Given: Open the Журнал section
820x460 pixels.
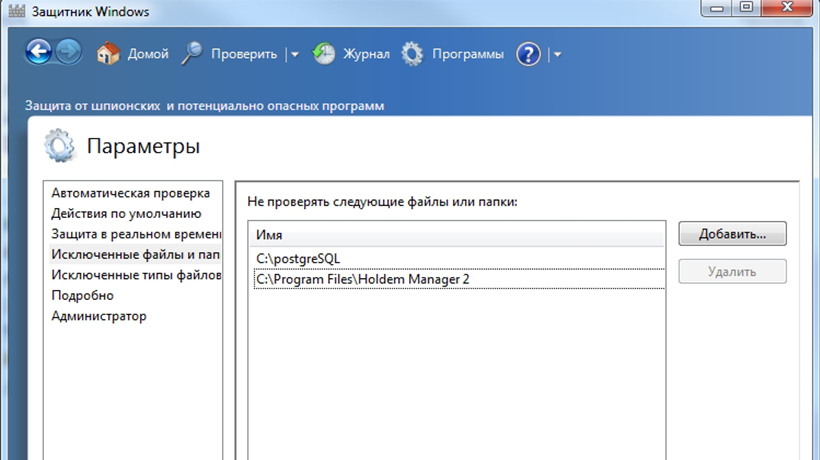Looking at the screenshot, I should [x=366, y=54].
